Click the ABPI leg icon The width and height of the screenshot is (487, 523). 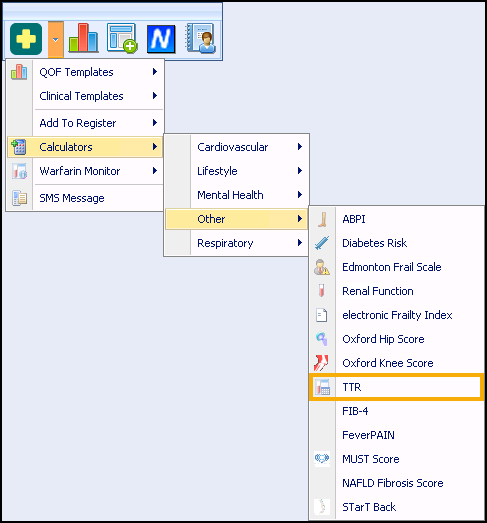click(322, 219)
